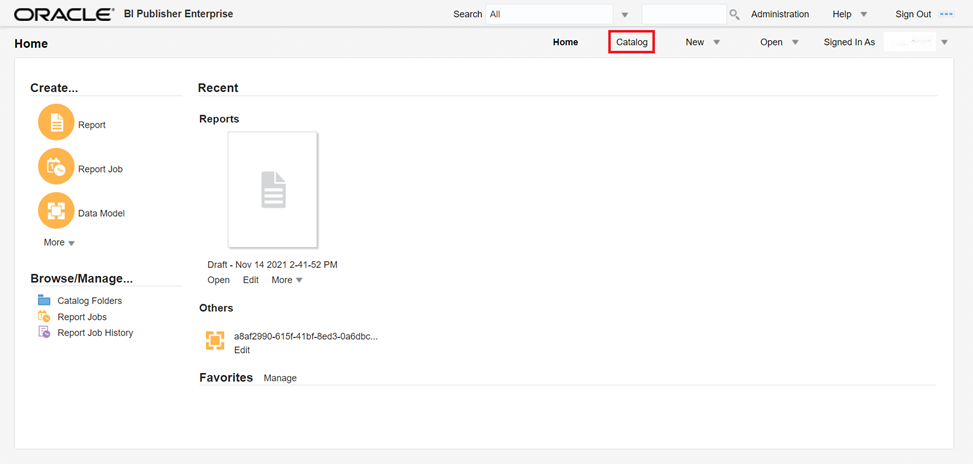Click the search magnifier icon
Viewport: 973px width, 464px height.
click(x=734, y=14)
